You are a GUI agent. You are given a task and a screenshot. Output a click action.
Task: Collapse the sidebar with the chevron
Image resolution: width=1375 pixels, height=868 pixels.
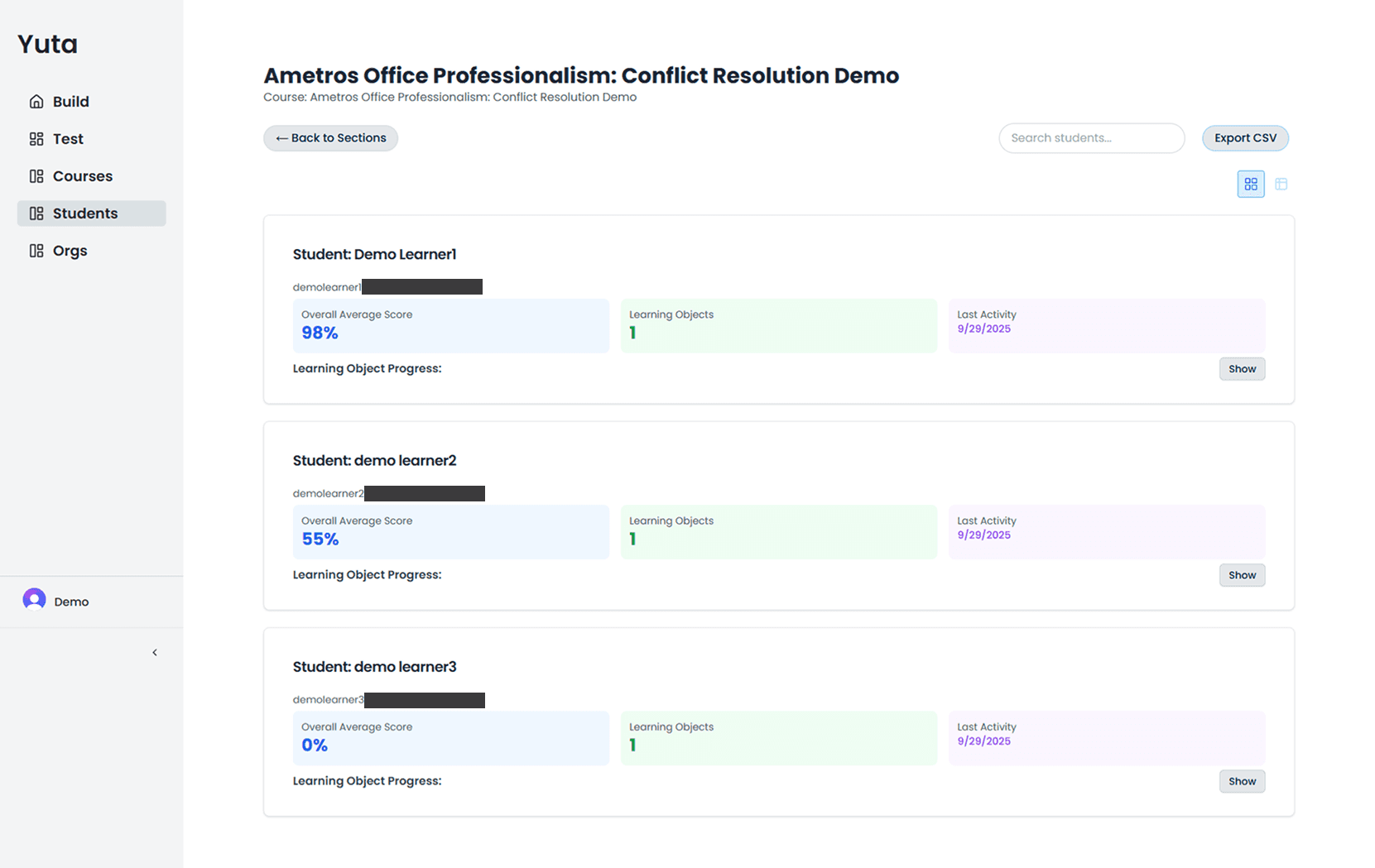[155, 653]
